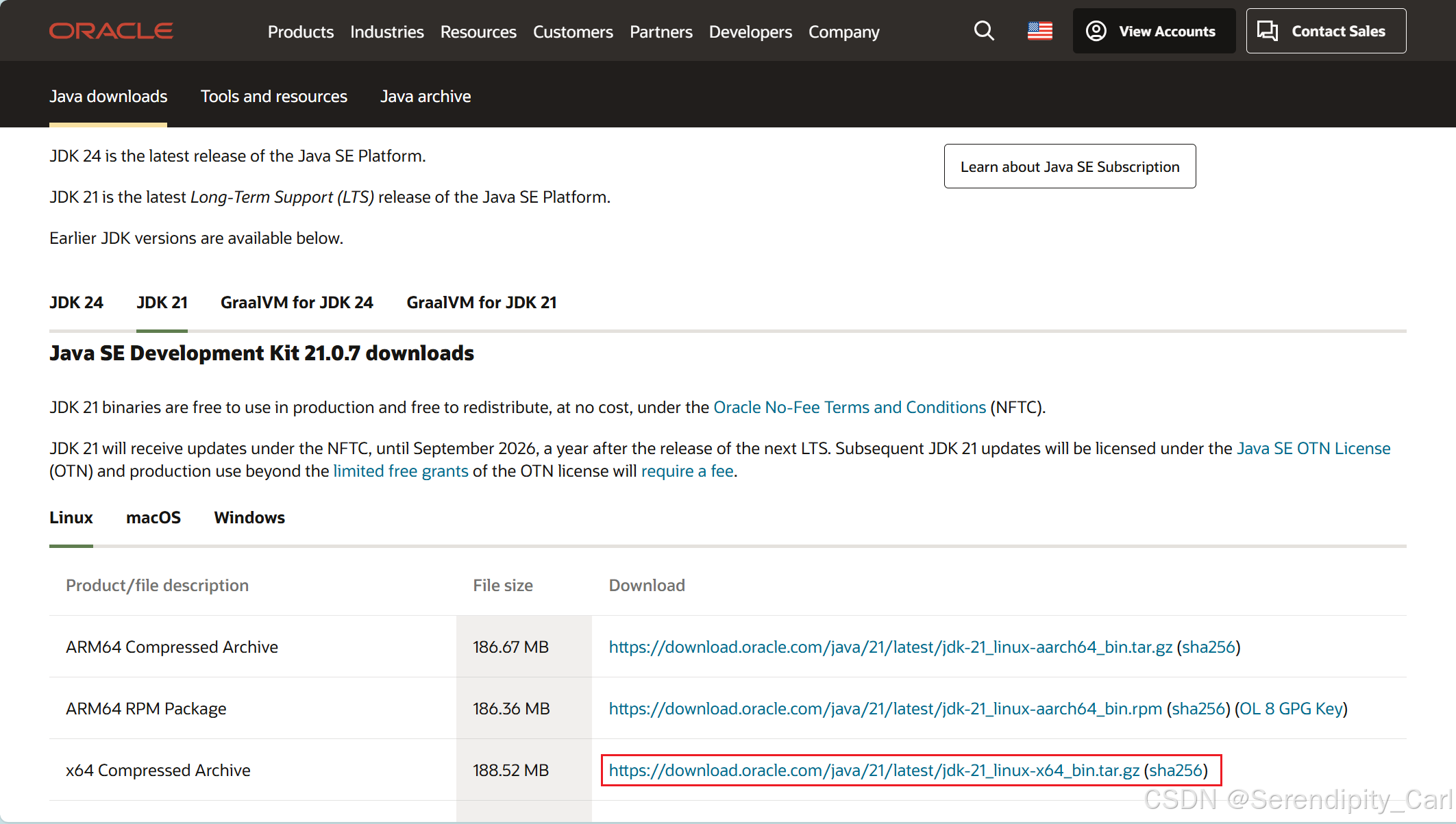Select the JDK 24 tab
This screenshot has height=824, width=1456.
click(76, 303)
